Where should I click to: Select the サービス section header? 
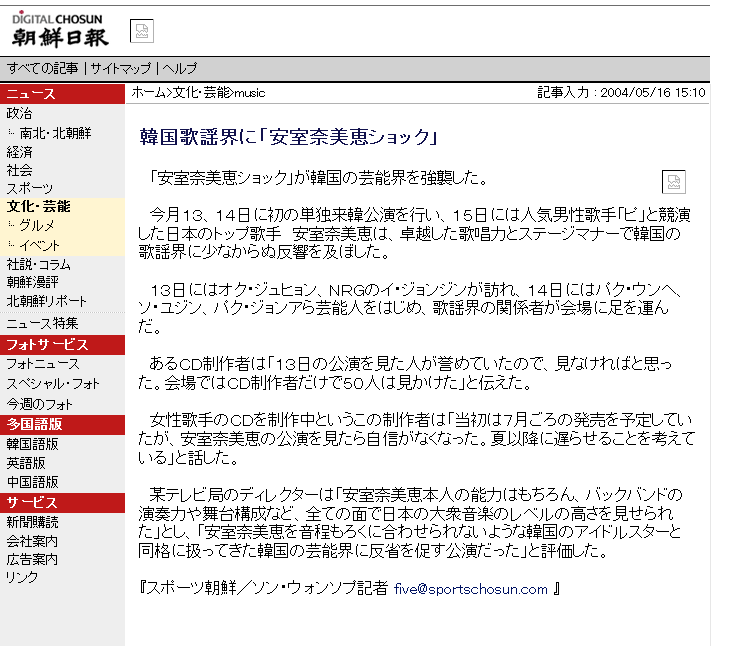coord(62,503)
